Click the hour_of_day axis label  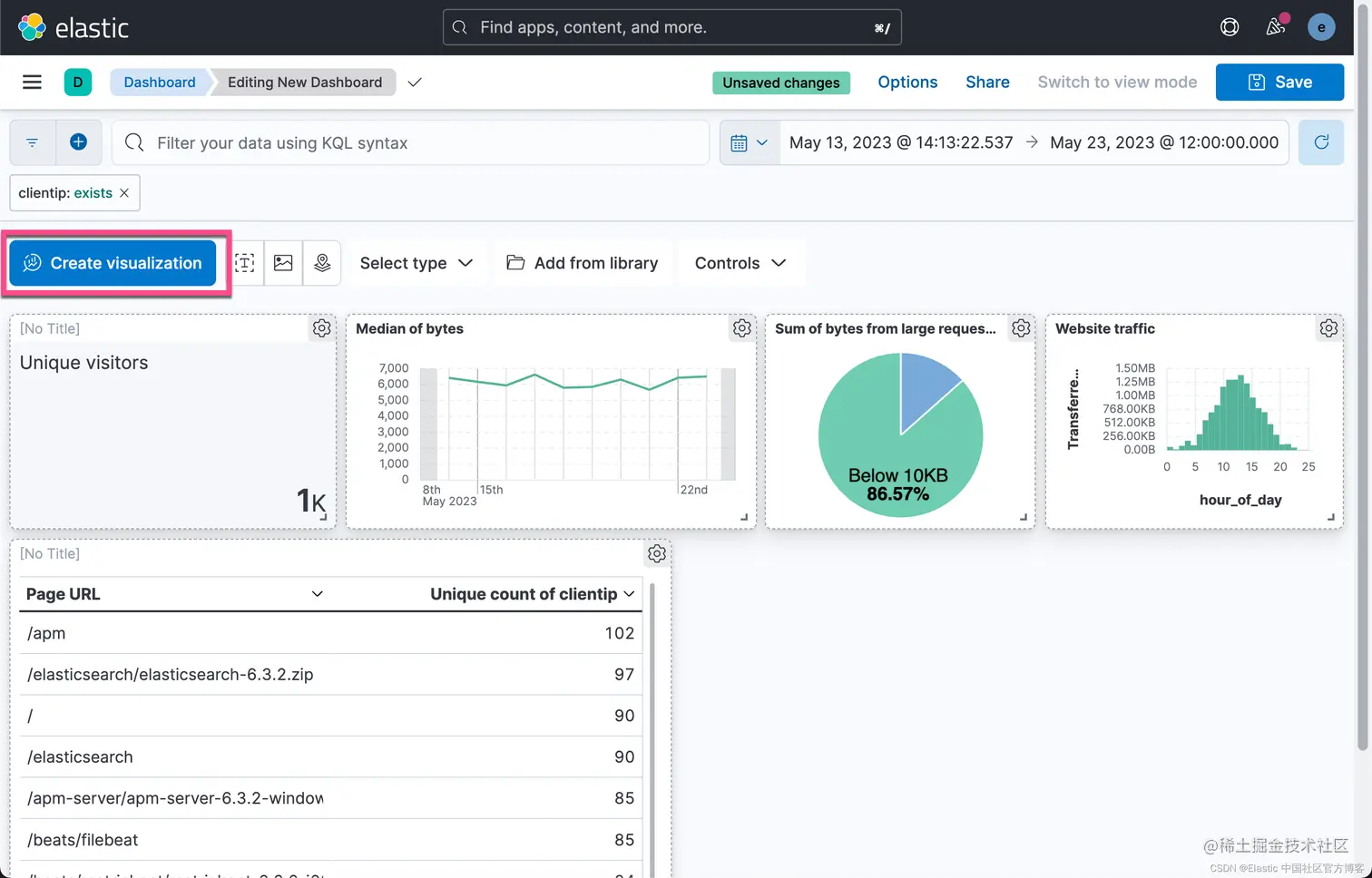coord(1240,500)
